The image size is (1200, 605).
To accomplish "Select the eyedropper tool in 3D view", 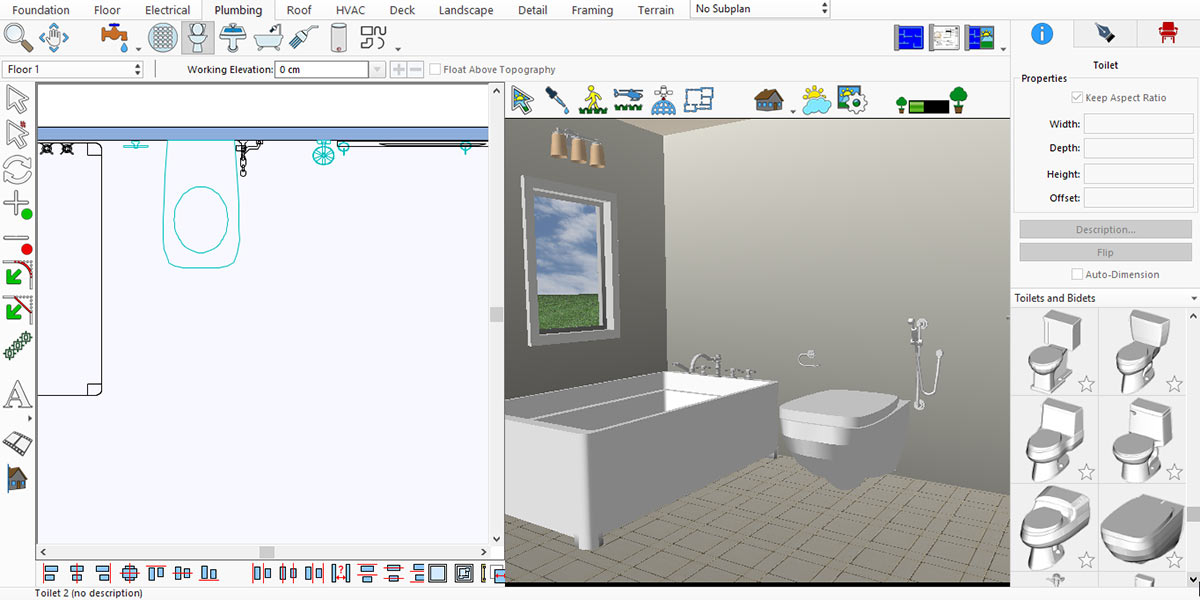I will click(555, 99).
